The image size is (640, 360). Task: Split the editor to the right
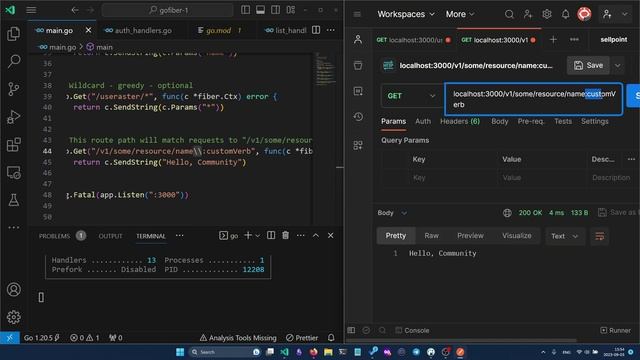tap(316, 30)
